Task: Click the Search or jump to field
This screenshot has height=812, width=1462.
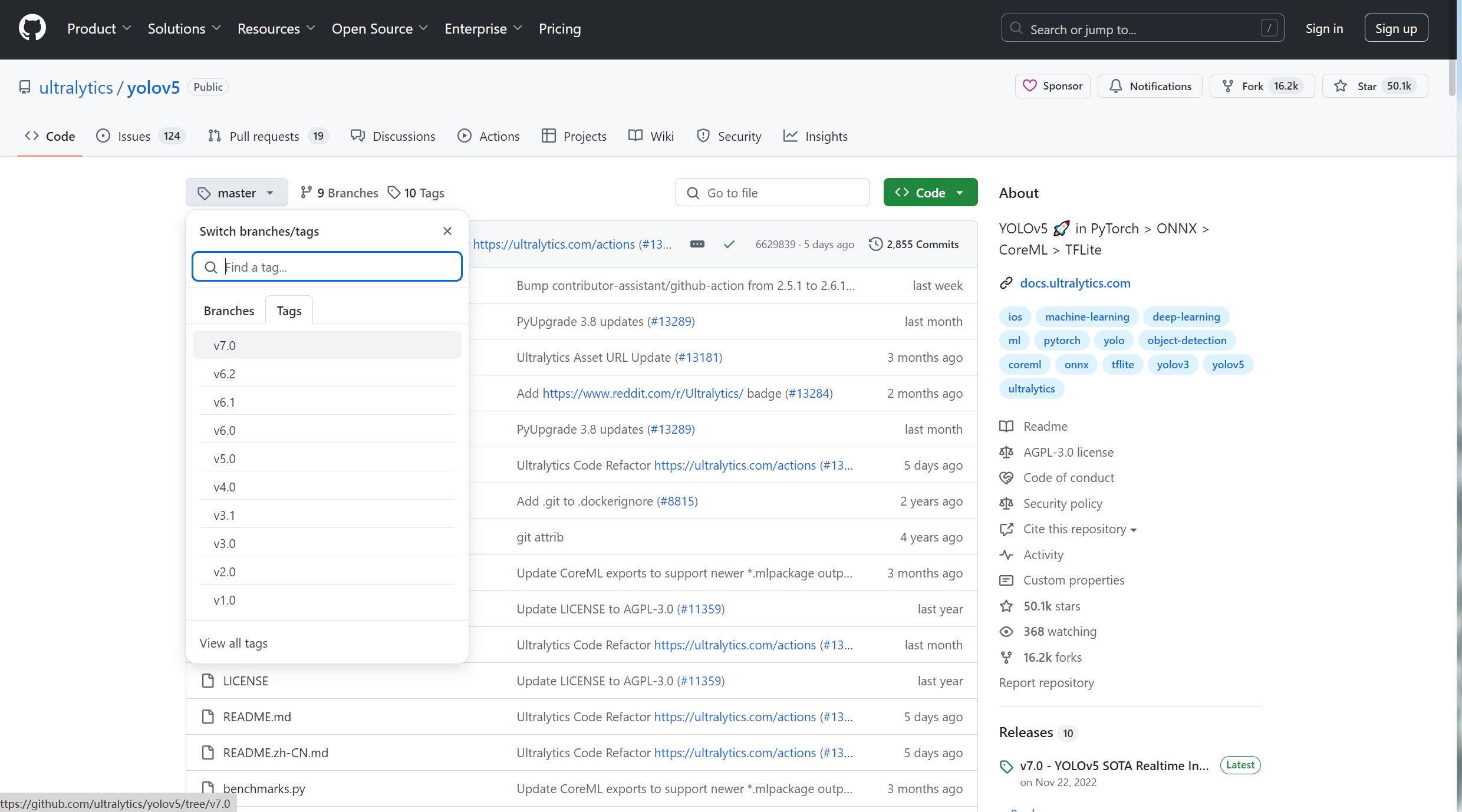Action: (1142, 28)
